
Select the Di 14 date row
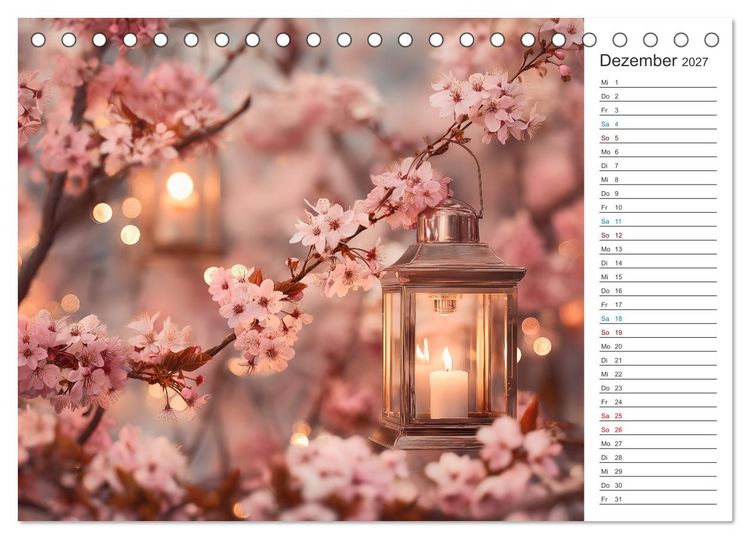[x=658, y=263]
